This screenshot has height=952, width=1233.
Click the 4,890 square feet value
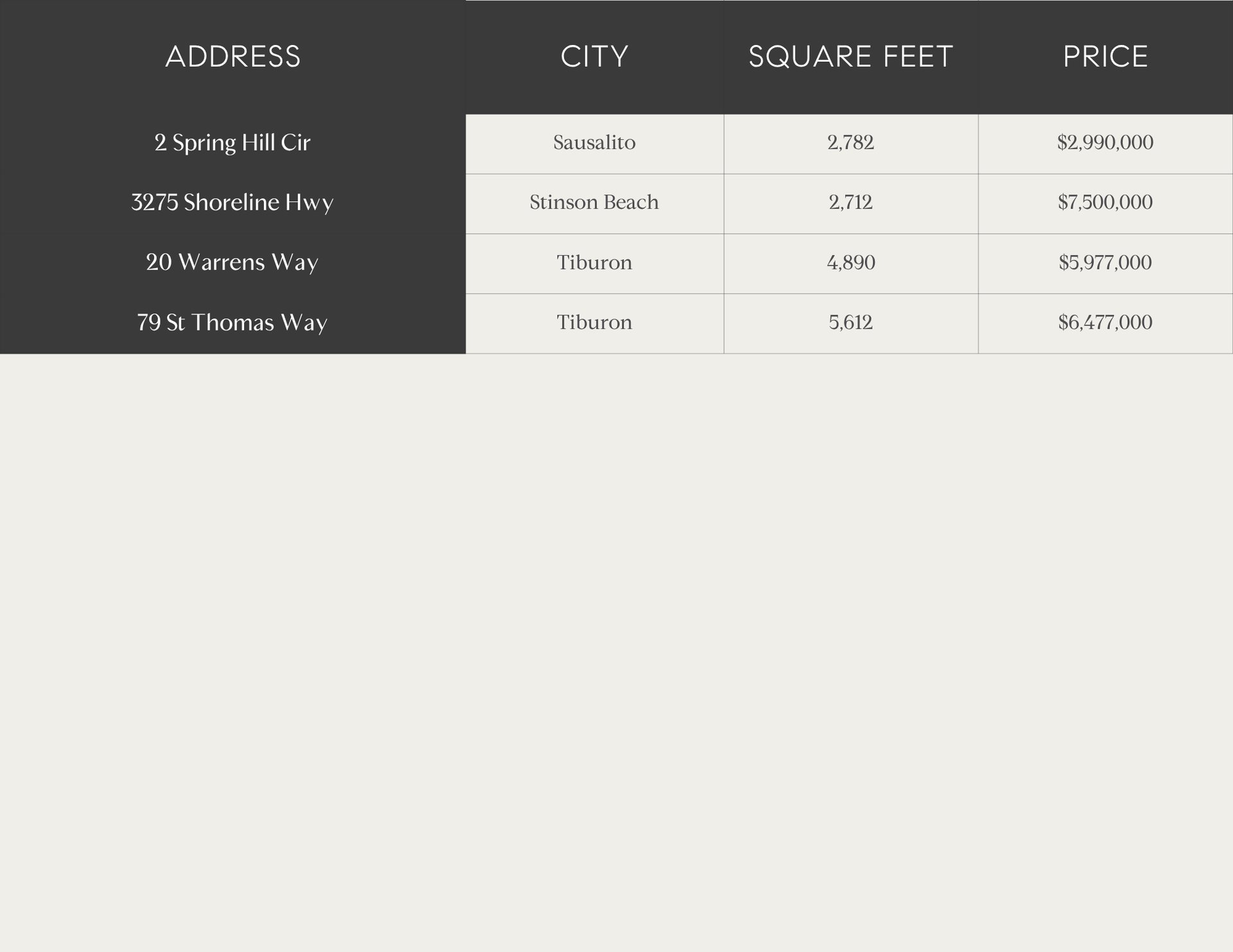pyautogui.click(x=851, y=264)
